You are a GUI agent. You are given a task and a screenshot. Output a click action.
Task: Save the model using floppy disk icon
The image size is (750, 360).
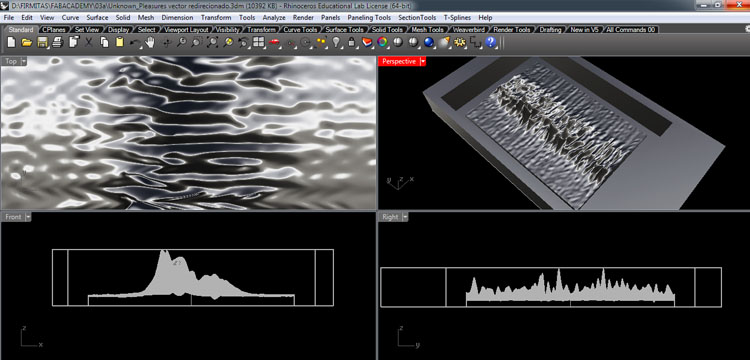click(x=43, y=43)
